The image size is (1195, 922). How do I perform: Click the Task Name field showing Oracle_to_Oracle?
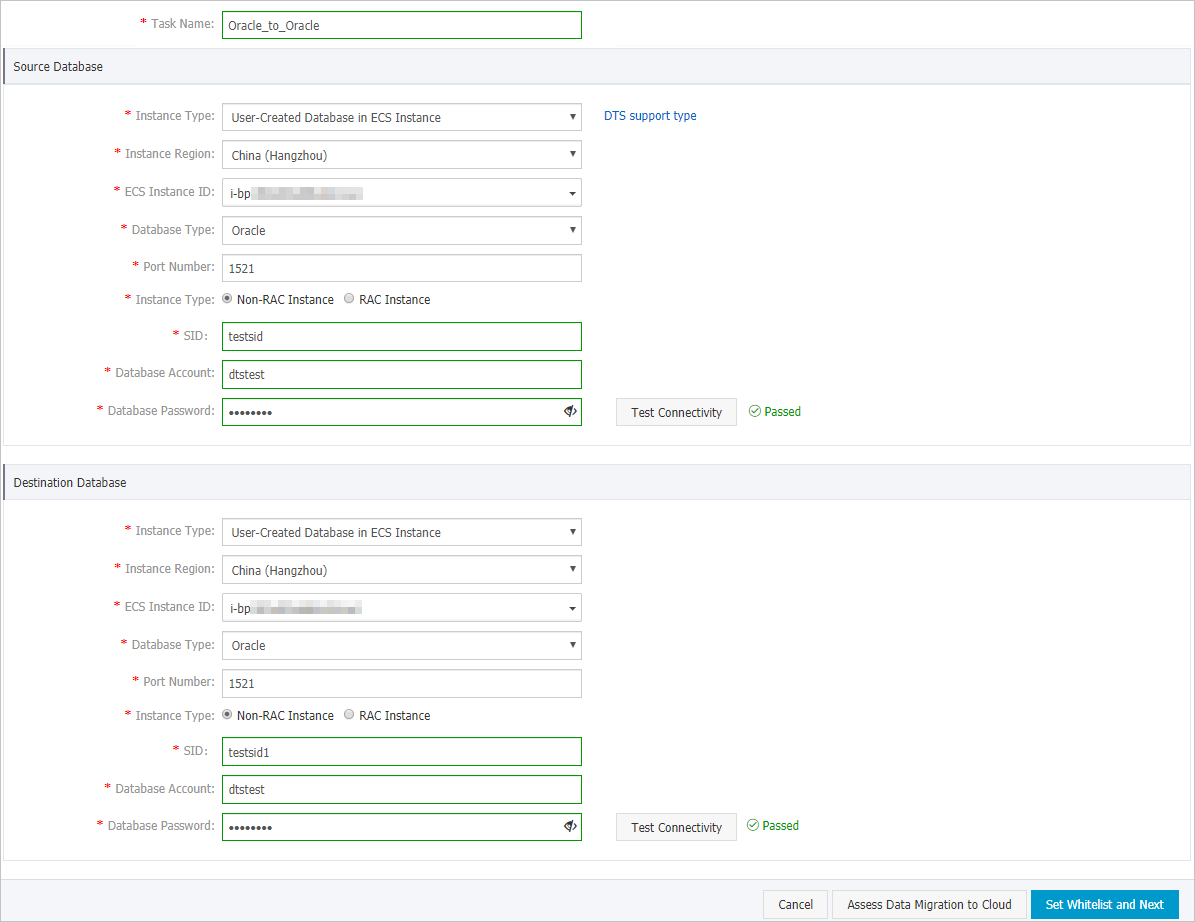point(401,24)
